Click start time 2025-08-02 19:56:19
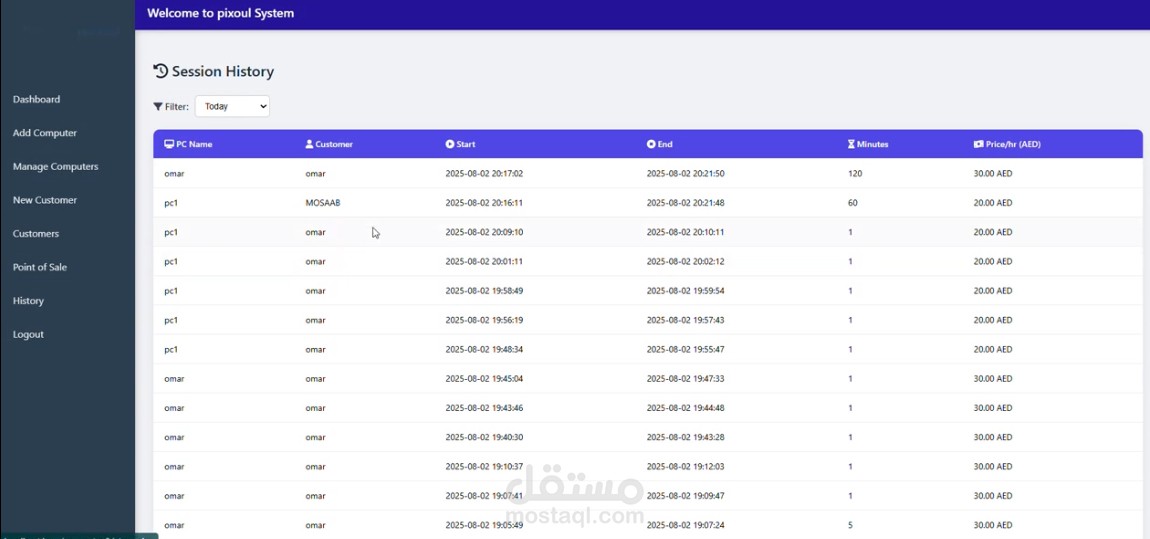Image resolution: width=1150 pixels, height=539 pixels. (484, 320)
